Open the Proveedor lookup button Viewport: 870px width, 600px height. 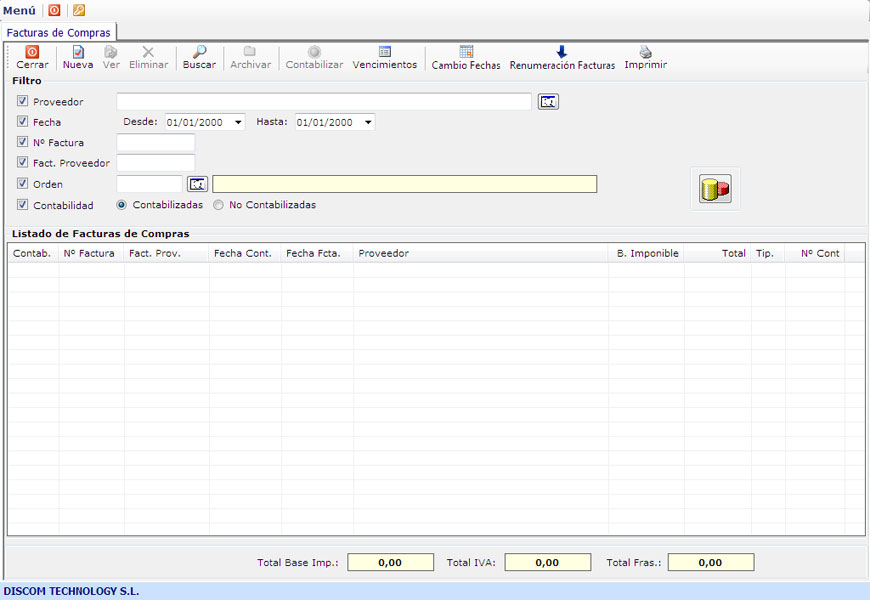point(548,101)
